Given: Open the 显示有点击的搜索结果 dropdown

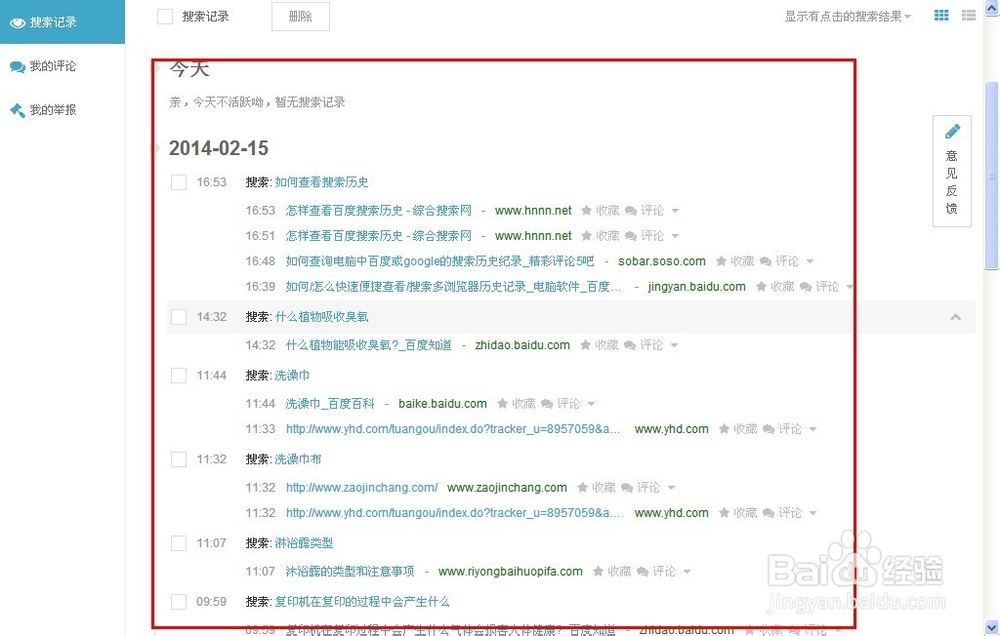Looking at the screenshot, I should [848, 17].
